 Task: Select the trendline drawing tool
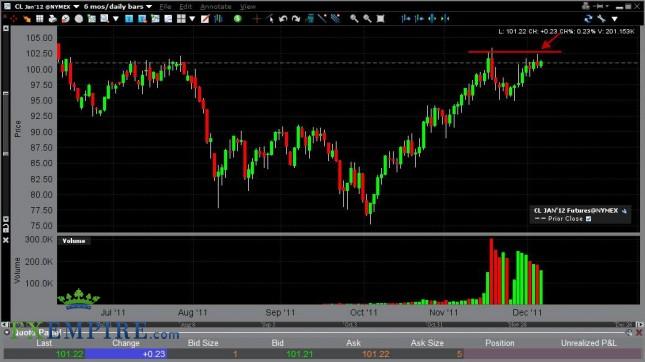(x=322, y=19)
